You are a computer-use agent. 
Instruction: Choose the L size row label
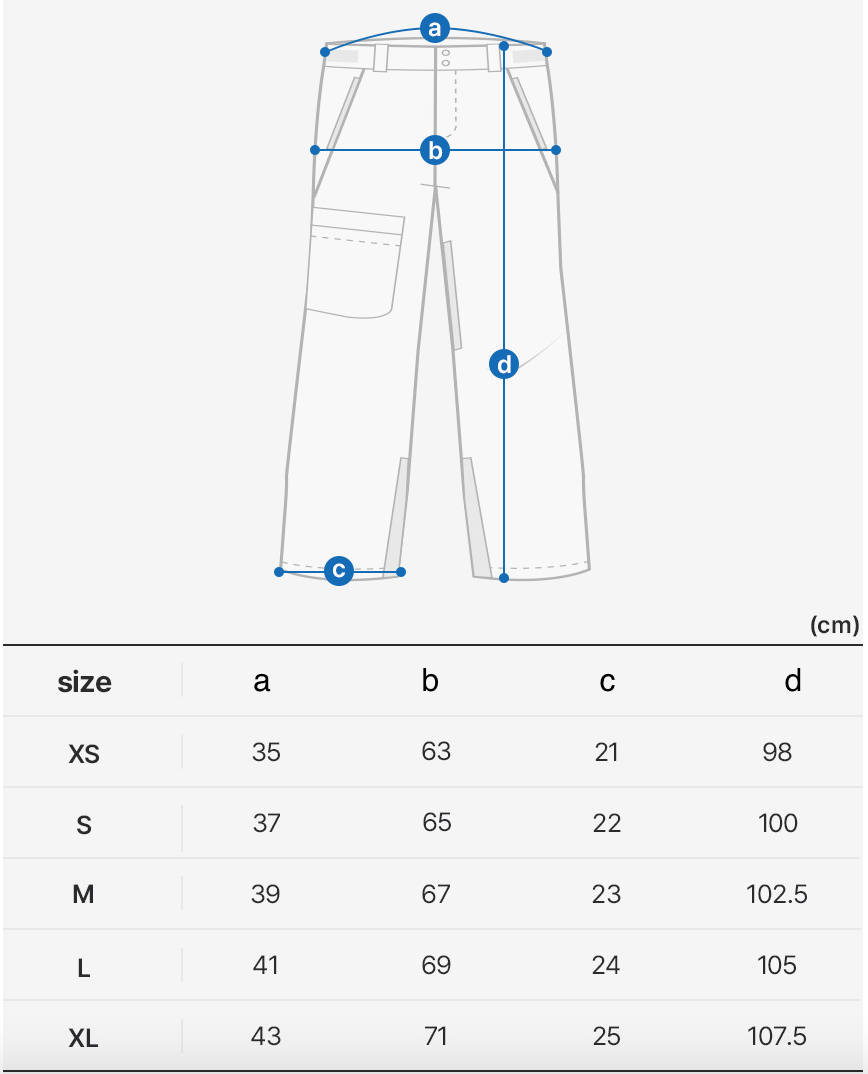pos(84,967)
